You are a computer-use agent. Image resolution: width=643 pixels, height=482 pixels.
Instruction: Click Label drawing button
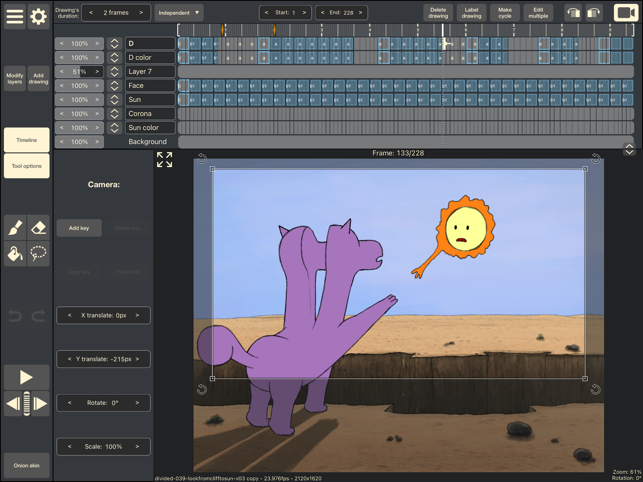pos(472,13)
